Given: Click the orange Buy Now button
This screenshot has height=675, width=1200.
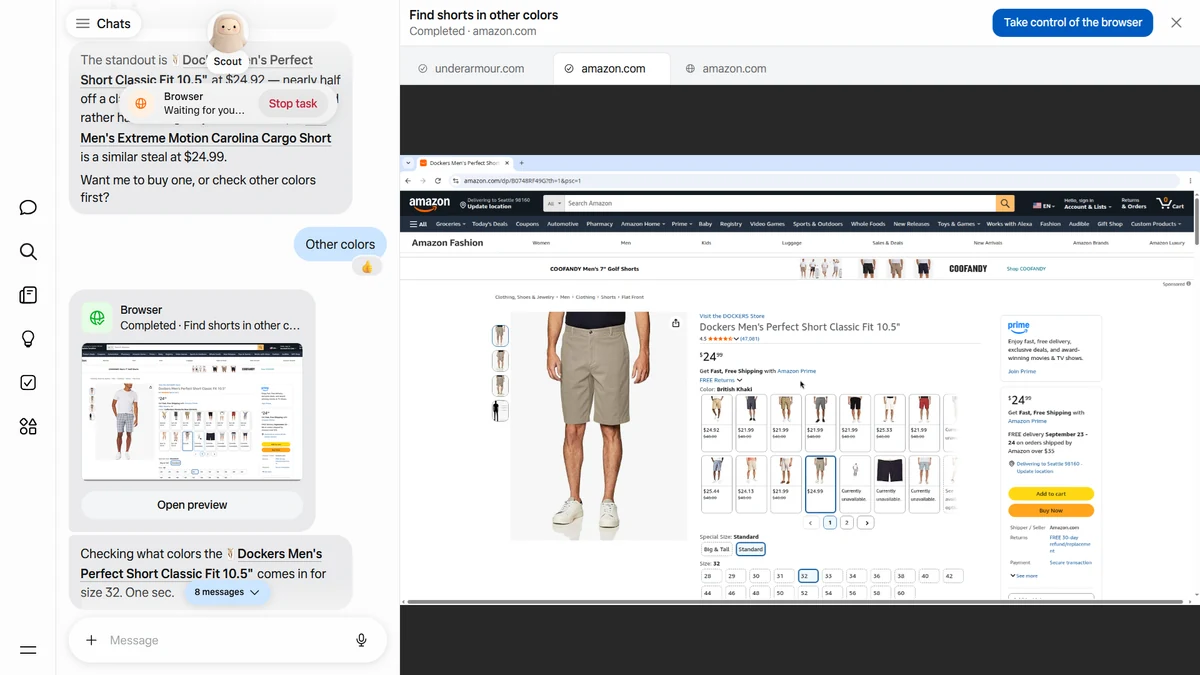Looking at the screenshot, I should coord(1051,510).
